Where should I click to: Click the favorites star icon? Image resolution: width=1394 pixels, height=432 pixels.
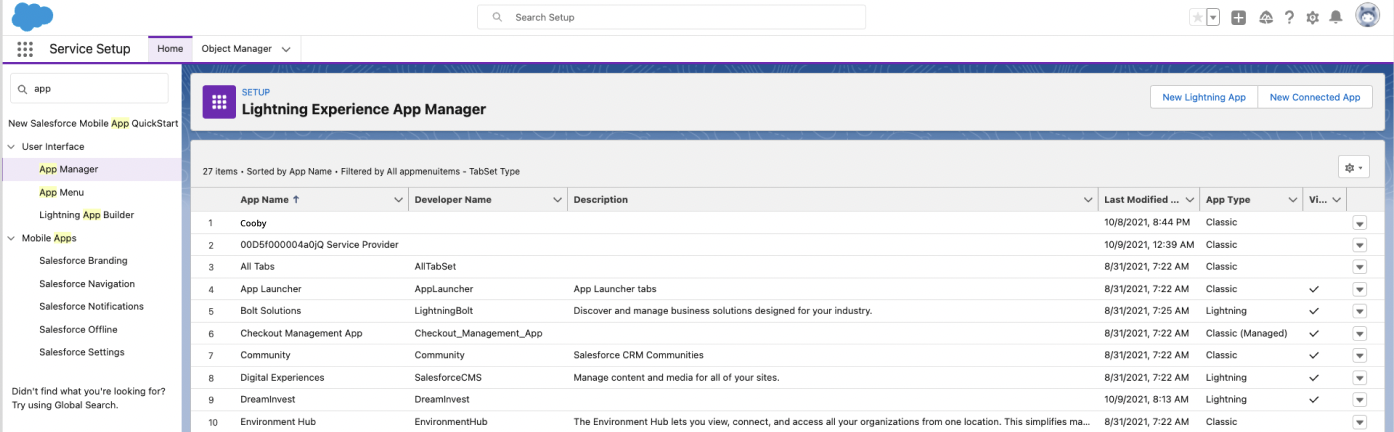pyautogui.click(x=1197, y=17)
